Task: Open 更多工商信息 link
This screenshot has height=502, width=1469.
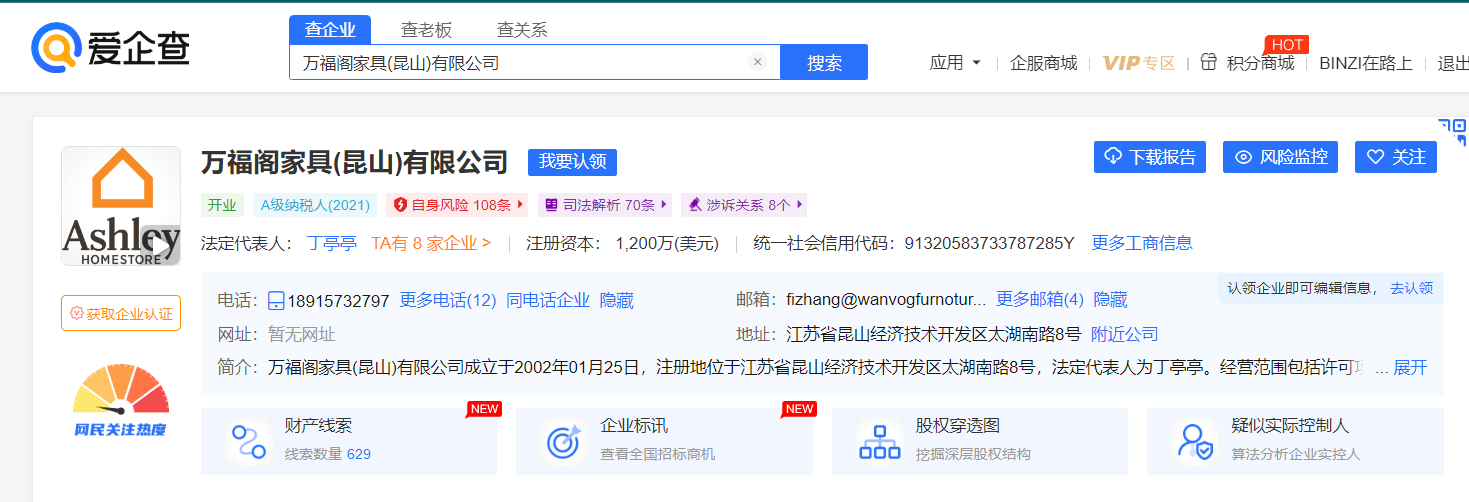Action: (x=1142, y=243)
